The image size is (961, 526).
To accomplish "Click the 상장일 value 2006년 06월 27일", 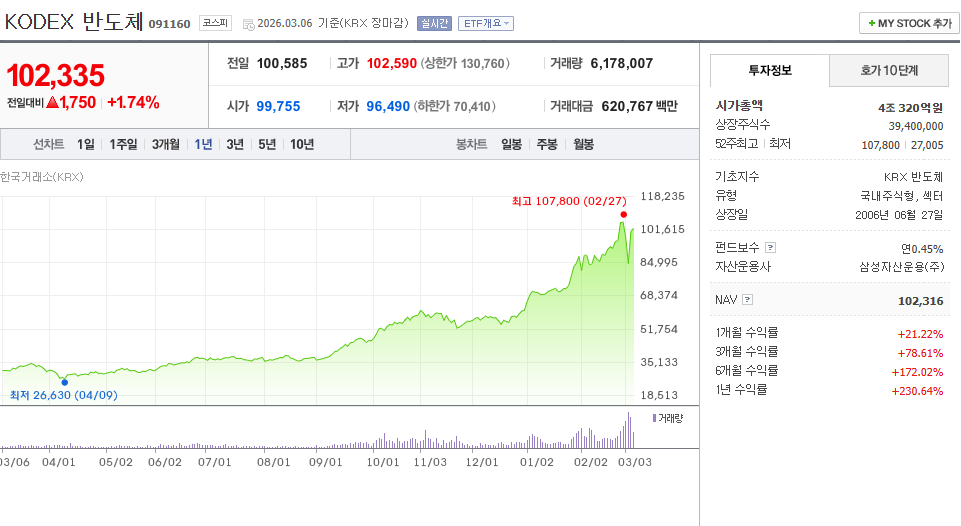I will click(899, 215).
